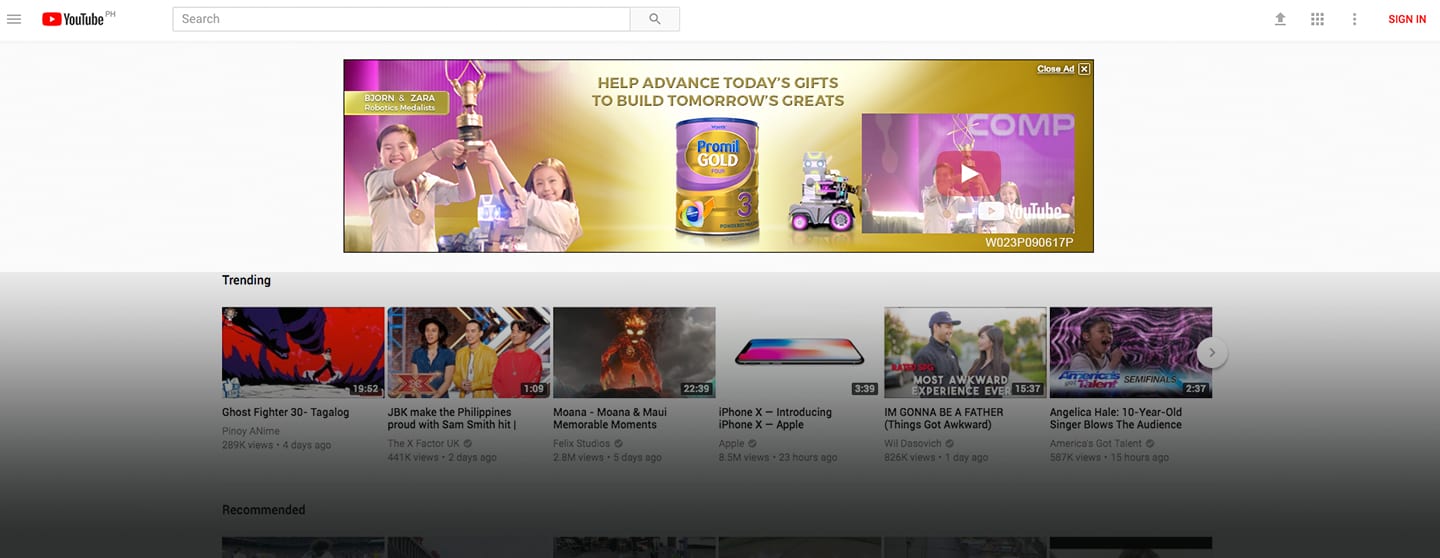The width and height of the screenshot is (1440, 558).
Task: Open Apple channel link
Action: [732, 443]
